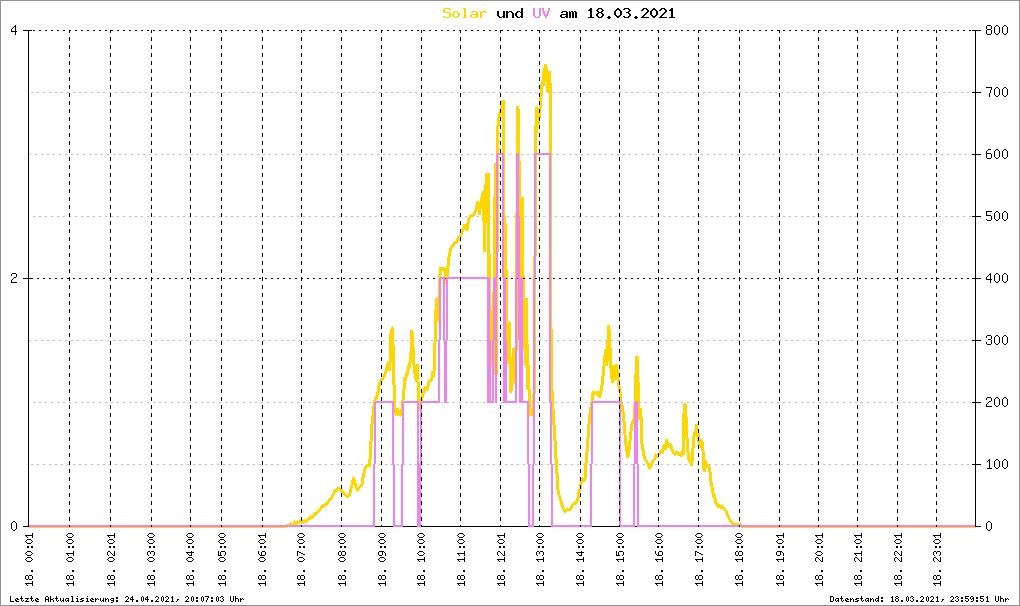The image size is (1020, 606).
Task: Click the time label '18. 02:01'
Action: [x=111, y=560]
